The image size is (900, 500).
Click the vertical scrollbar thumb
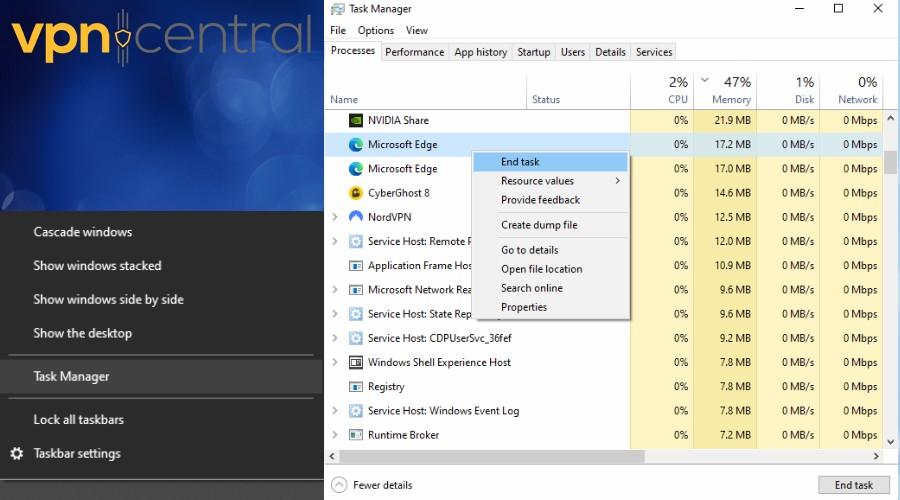[890, 162]
